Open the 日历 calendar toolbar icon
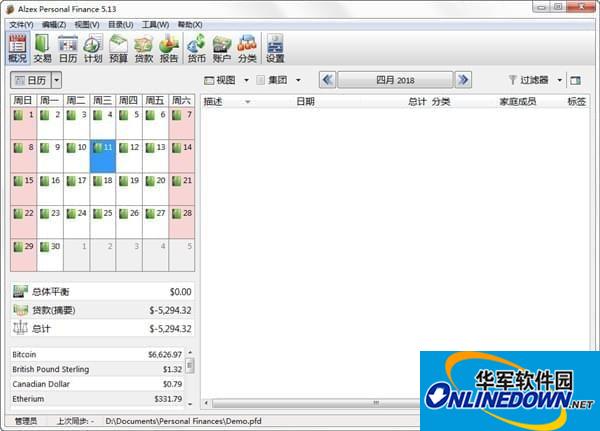Viewport: 600px width, 431px height. (x=68, y=48)
